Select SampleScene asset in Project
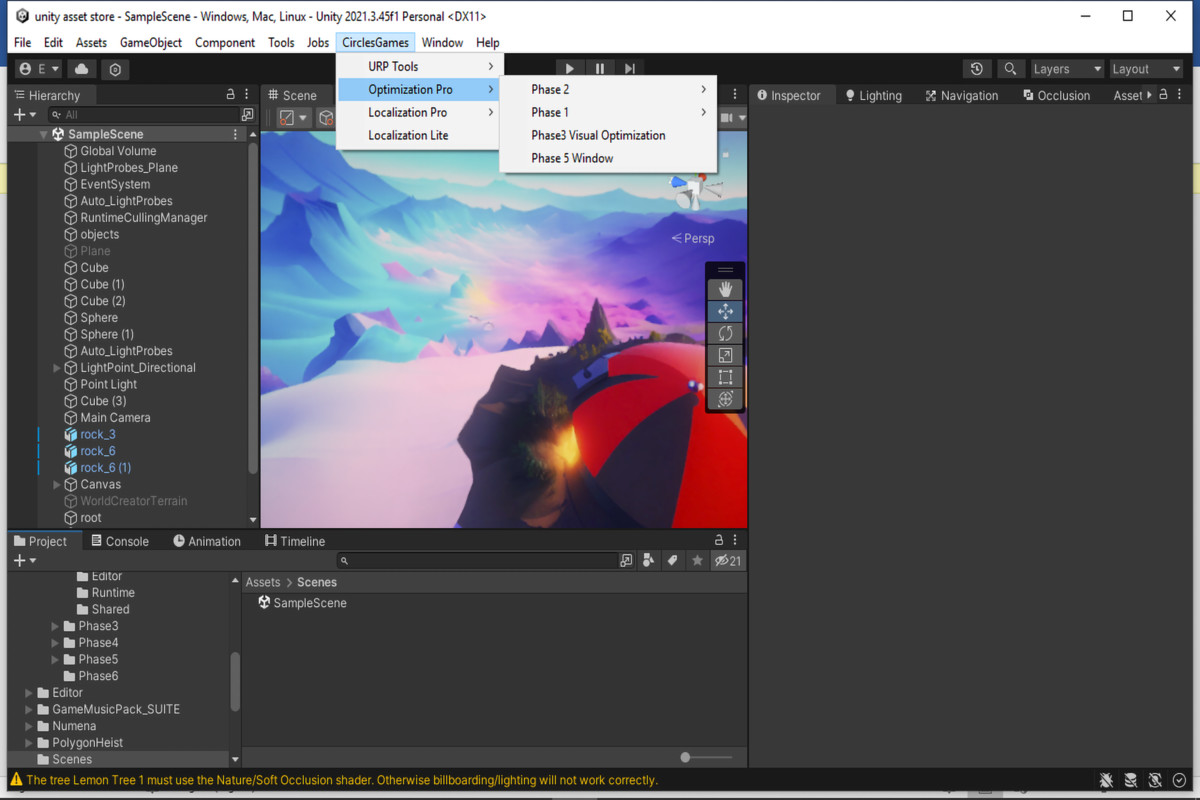 pyautogui.click(x=302, y=603)
